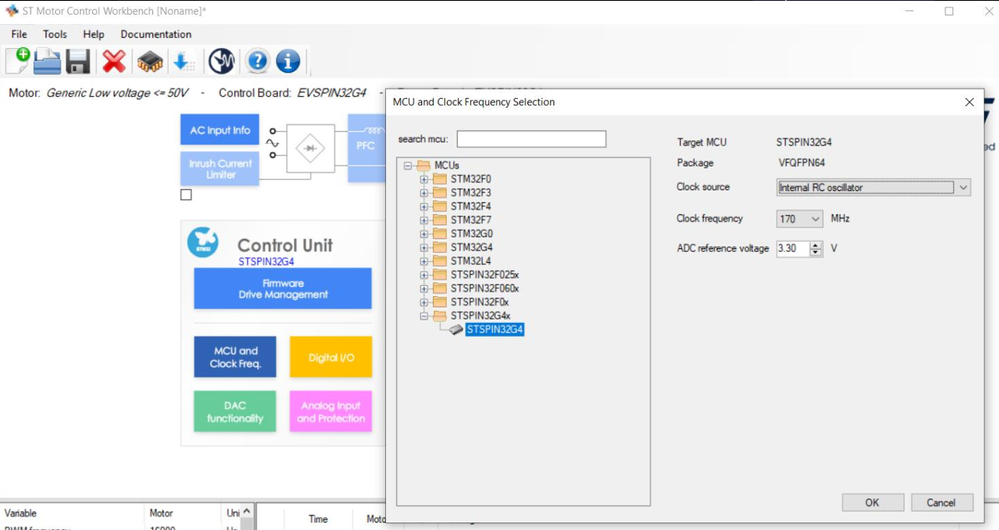The width and height of the screenshot is (999, 530).
Task: Click the Save floppy disk icon
Action: pos(78,62)
